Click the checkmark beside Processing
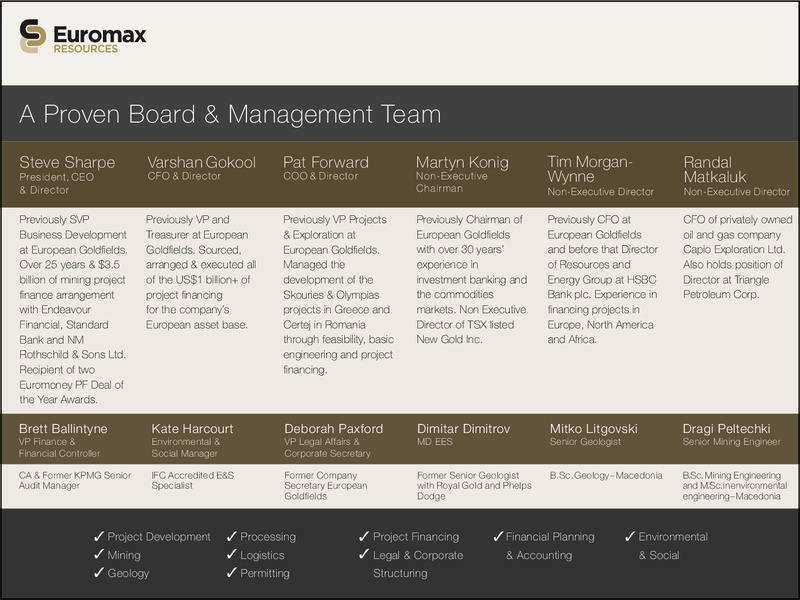Screen dimensions: 800x600 point(232,536)
